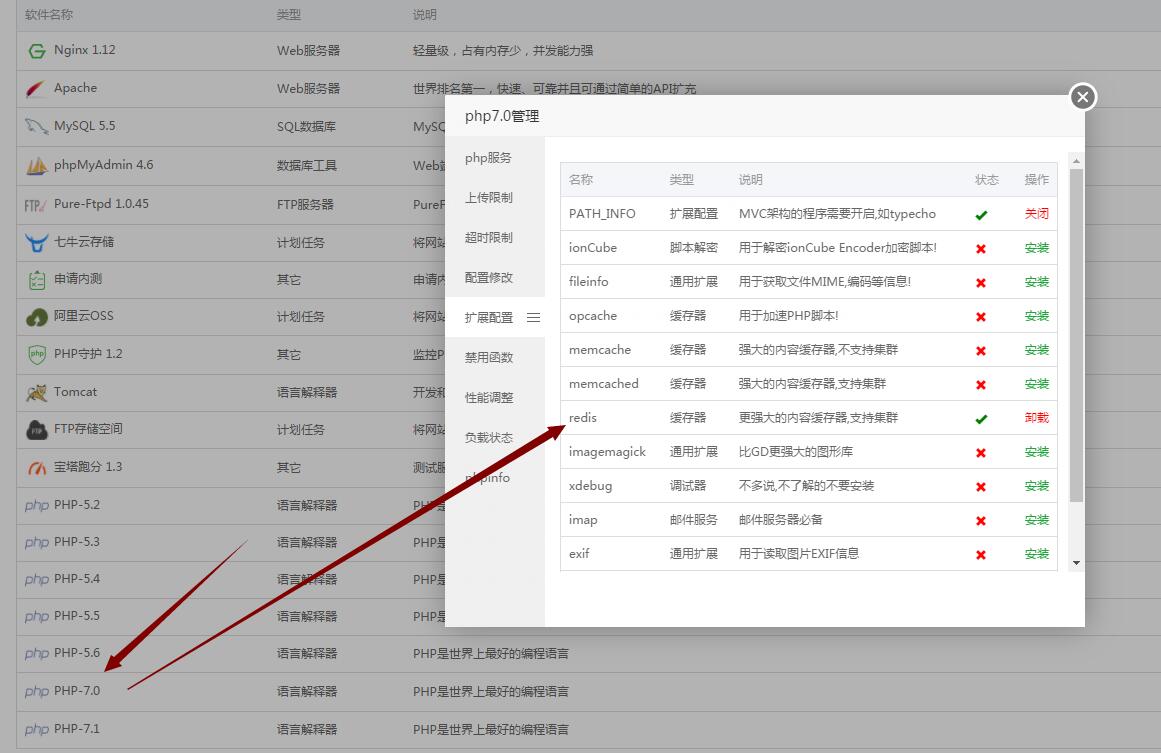Click the green check status of PATH_INFO
The width and height of the screenshot is (1161, 753).
pos(981,215)
